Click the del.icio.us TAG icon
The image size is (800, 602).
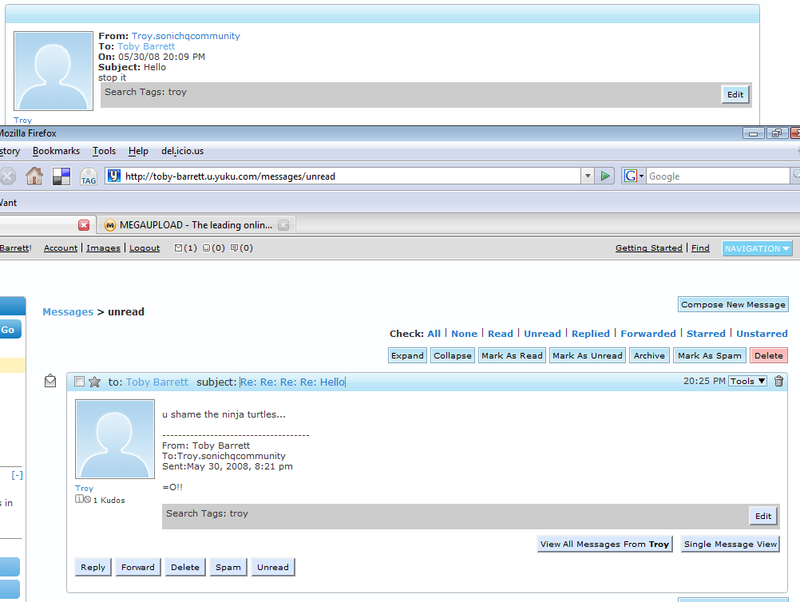(88, 177)
